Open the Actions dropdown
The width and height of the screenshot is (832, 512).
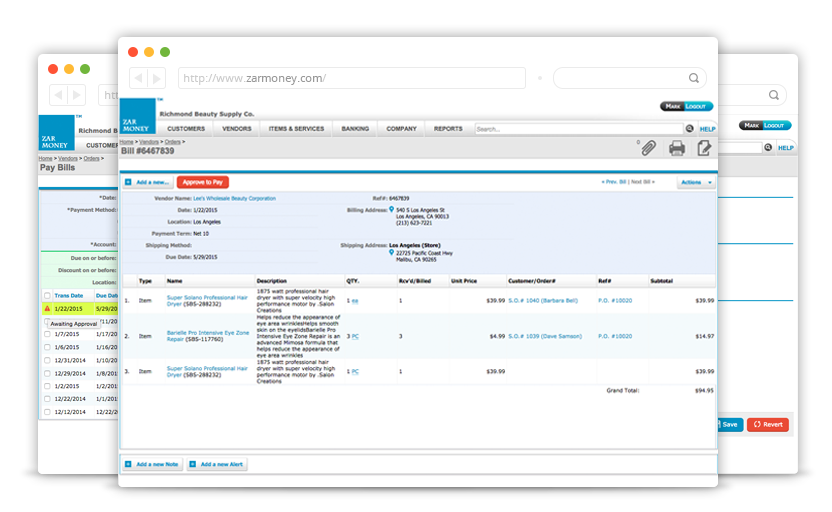click(696, 182)
